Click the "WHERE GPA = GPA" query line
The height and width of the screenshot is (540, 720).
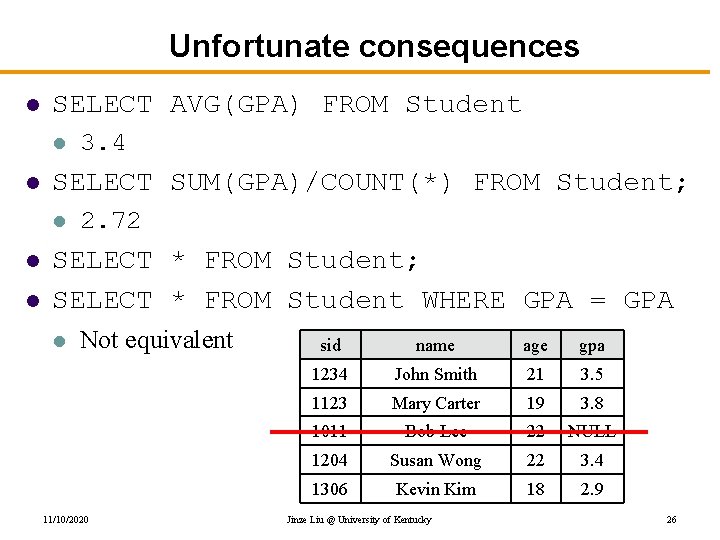(x=363, y=300)
